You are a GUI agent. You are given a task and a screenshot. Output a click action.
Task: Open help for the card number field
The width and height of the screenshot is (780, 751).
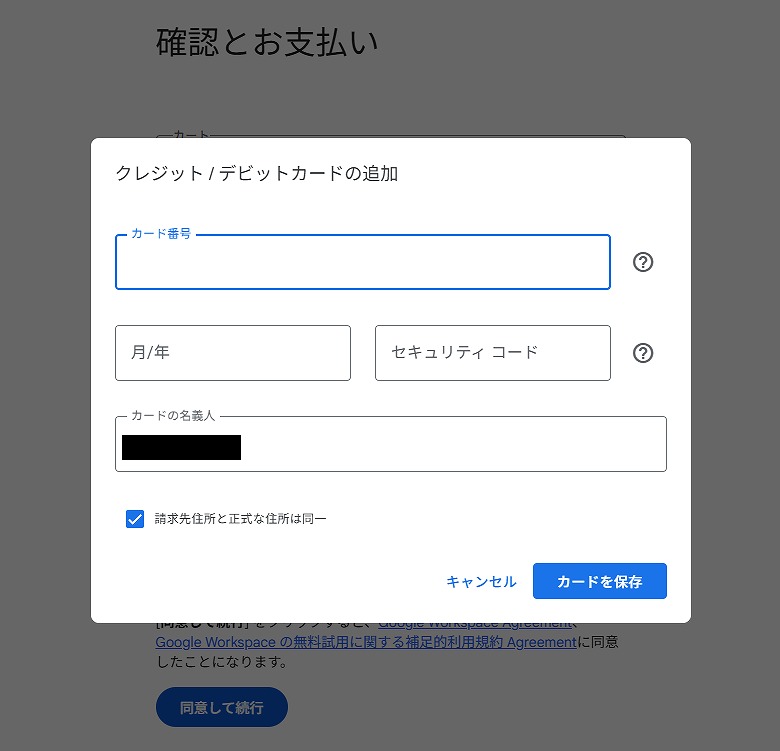[643, 262]
